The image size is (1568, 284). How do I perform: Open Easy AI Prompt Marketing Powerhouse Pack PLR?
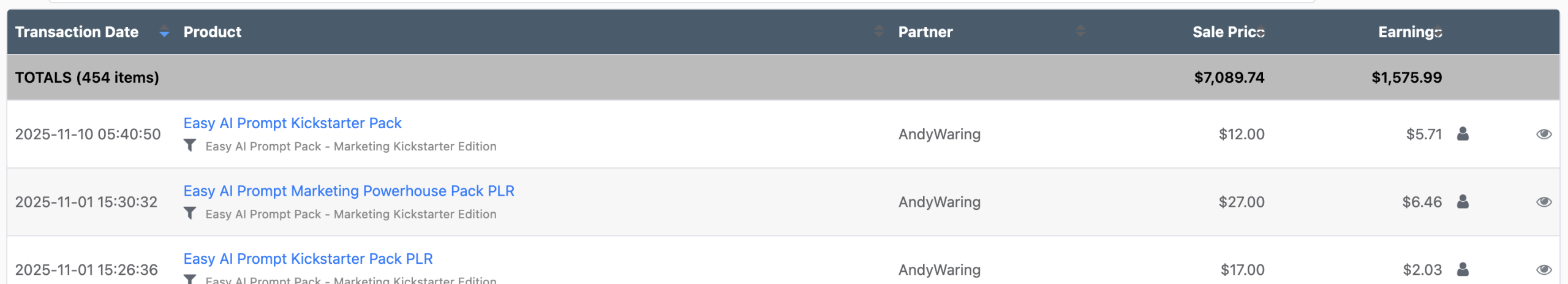(x=349, y=191)
